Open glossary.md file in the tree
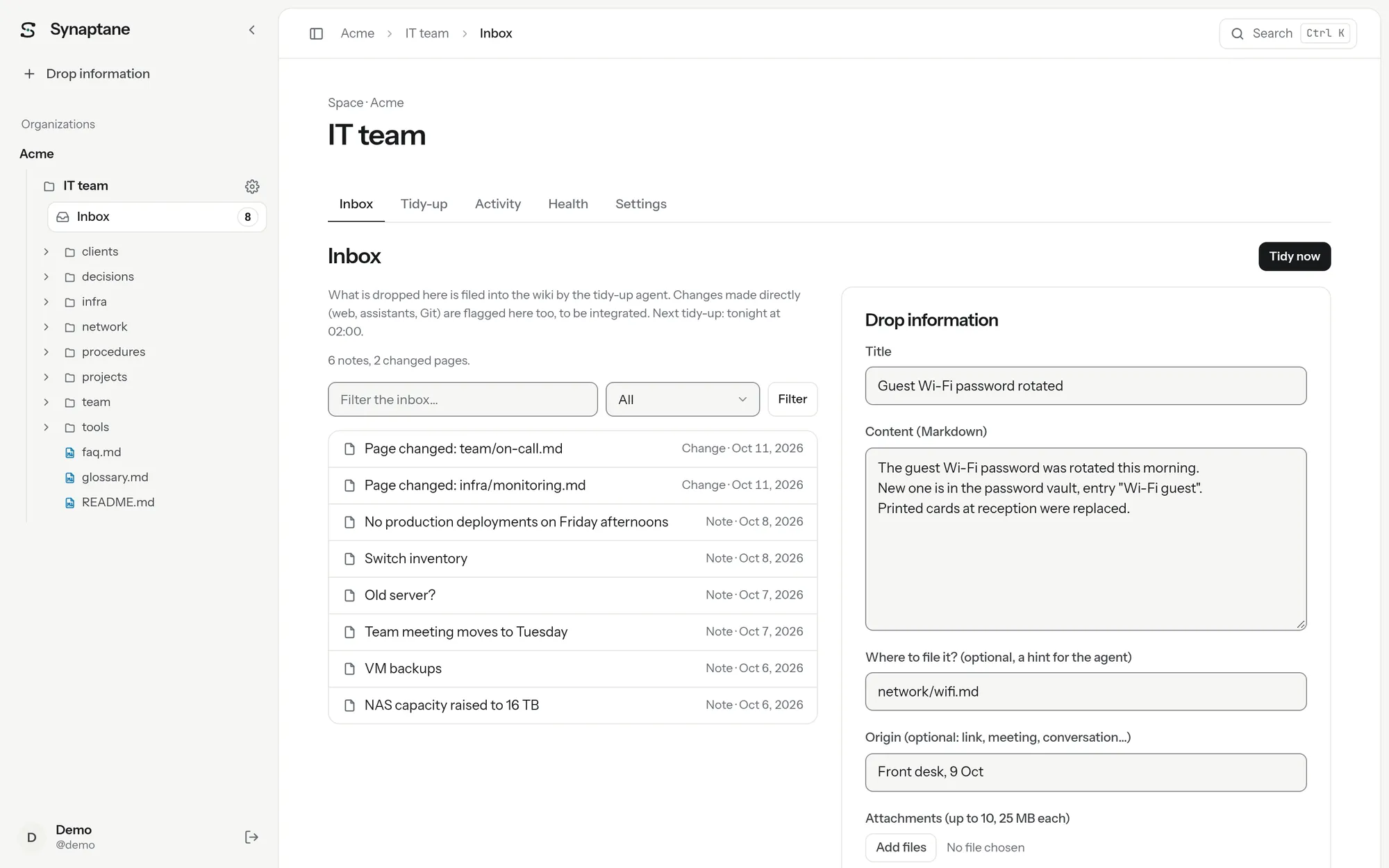The image size is (1389, 868). pos(115,477)
